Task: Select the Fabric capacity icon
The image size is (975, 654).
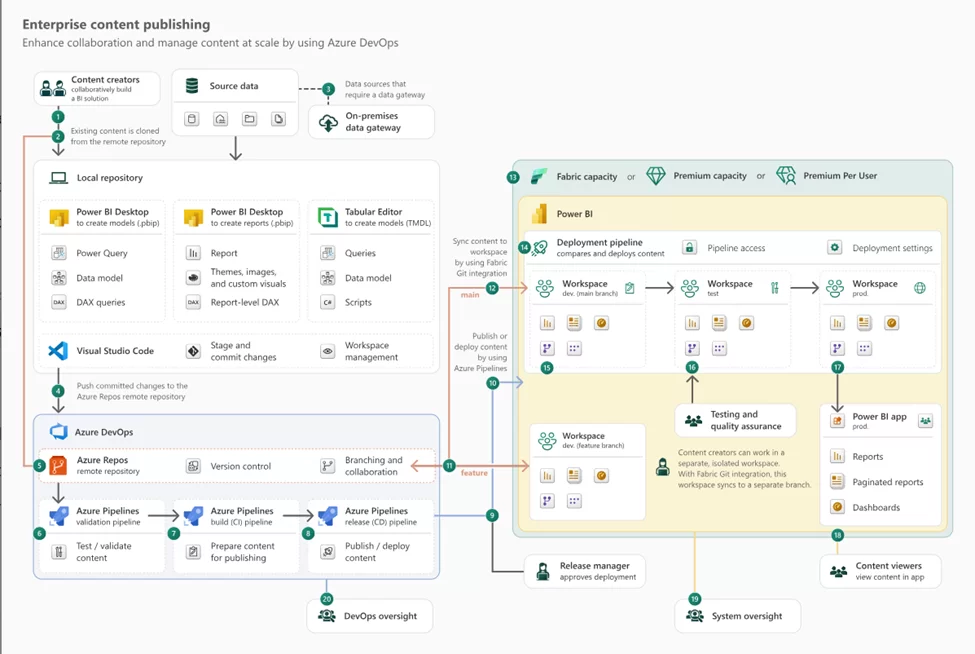Action: 539,176
